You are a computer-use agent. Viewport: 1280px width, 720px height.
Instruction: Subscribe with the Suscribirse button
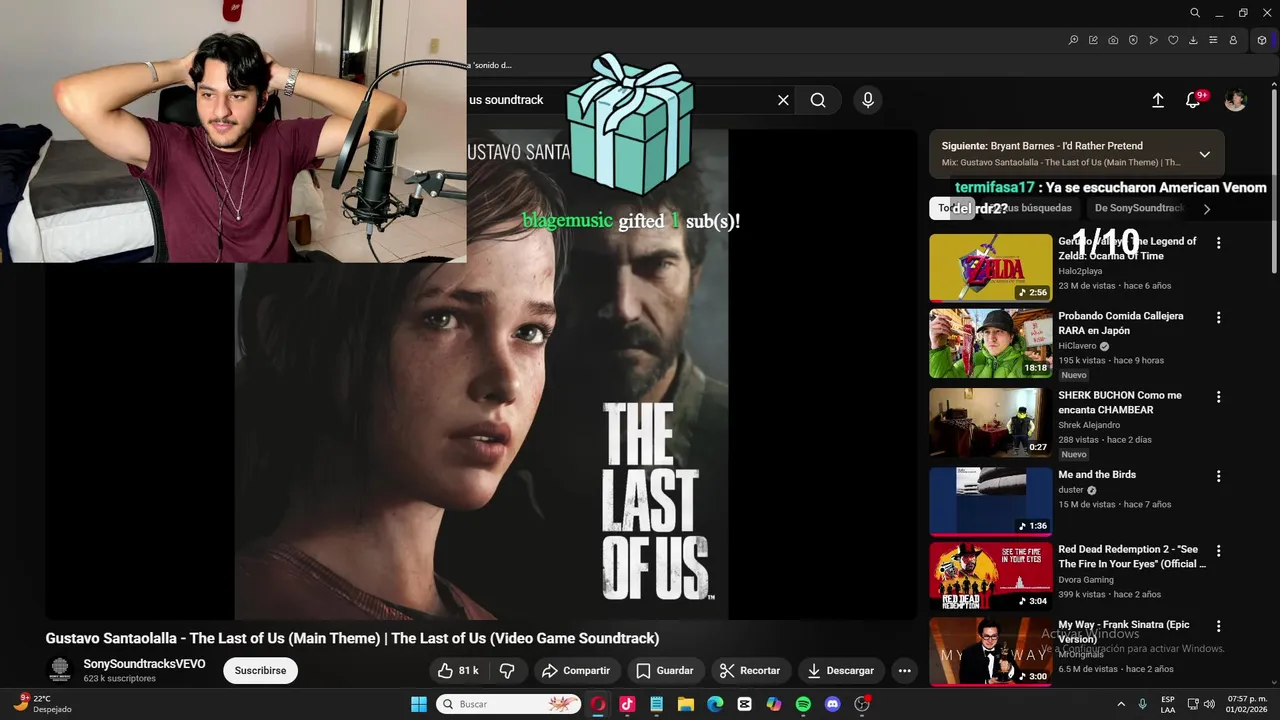tap(260, 671)
